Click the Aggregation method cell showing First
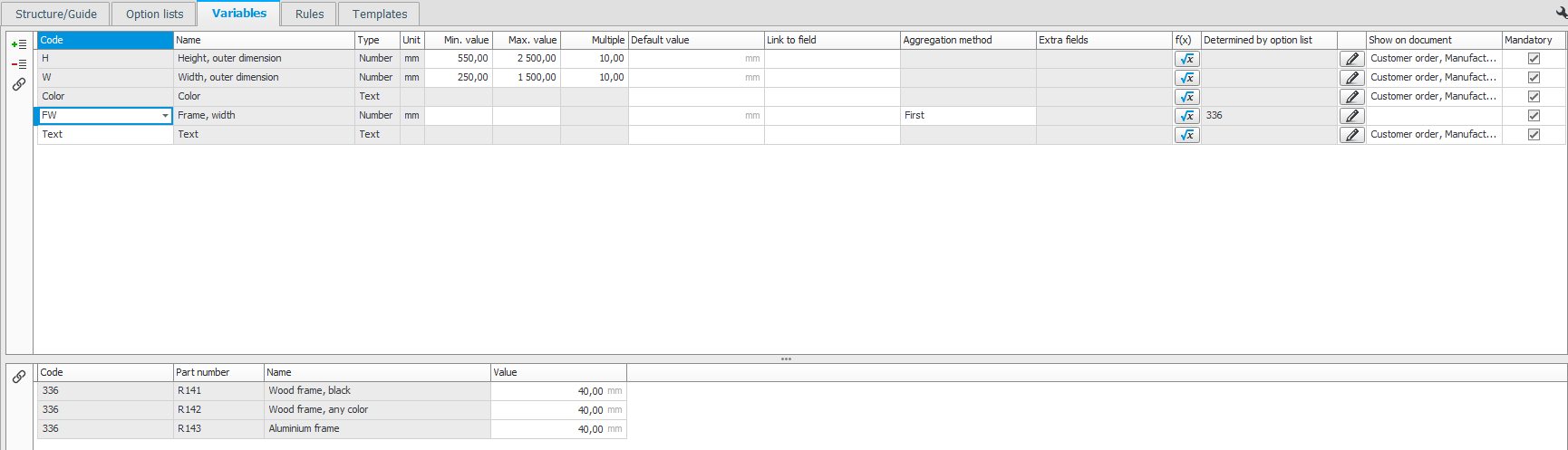This screenshot has height=450, width=1568. pyautogui.click(x=967, y=116)
